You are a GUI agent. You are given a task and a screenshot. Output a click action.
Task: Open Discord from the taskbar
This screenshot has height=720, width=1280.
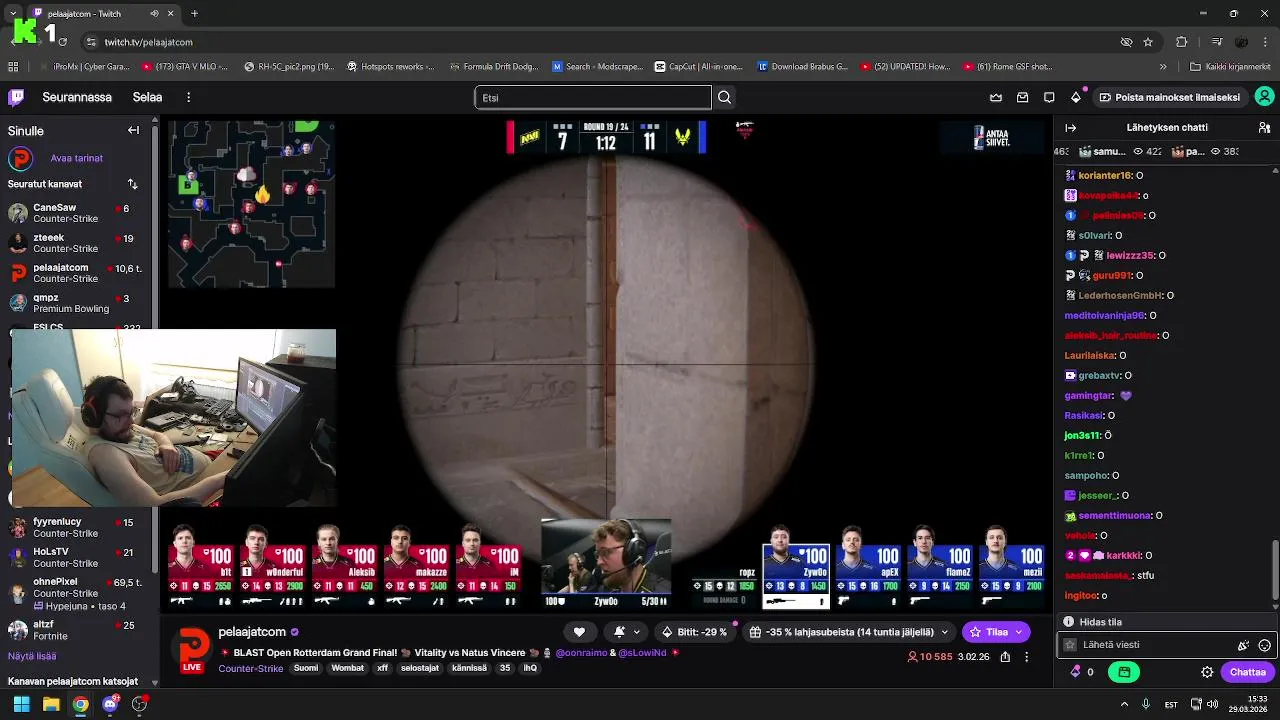pyautogui.click(x=110, y=704)
